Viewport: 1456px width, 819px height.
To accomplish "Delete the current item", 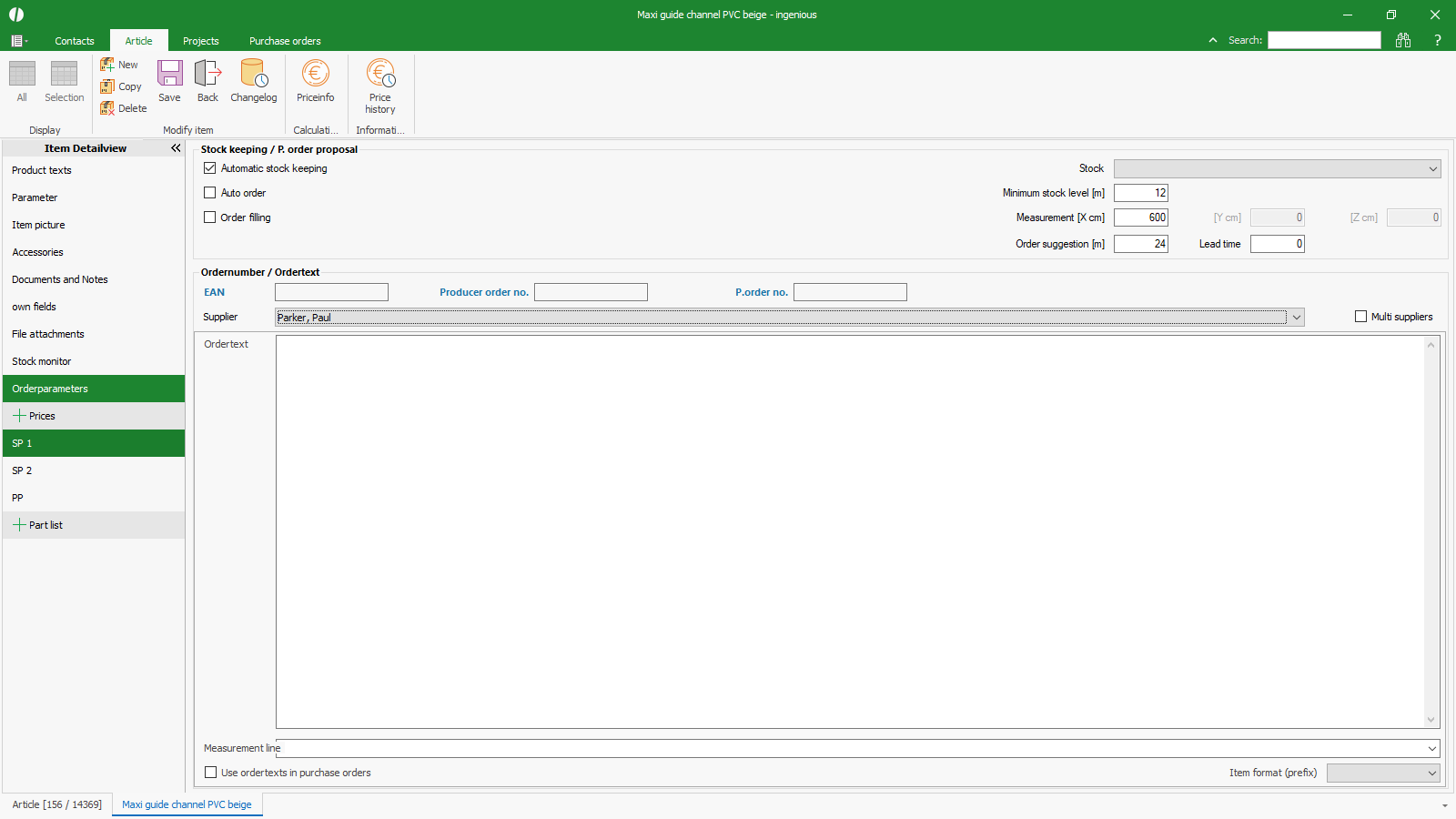I will tap(123, 108).
